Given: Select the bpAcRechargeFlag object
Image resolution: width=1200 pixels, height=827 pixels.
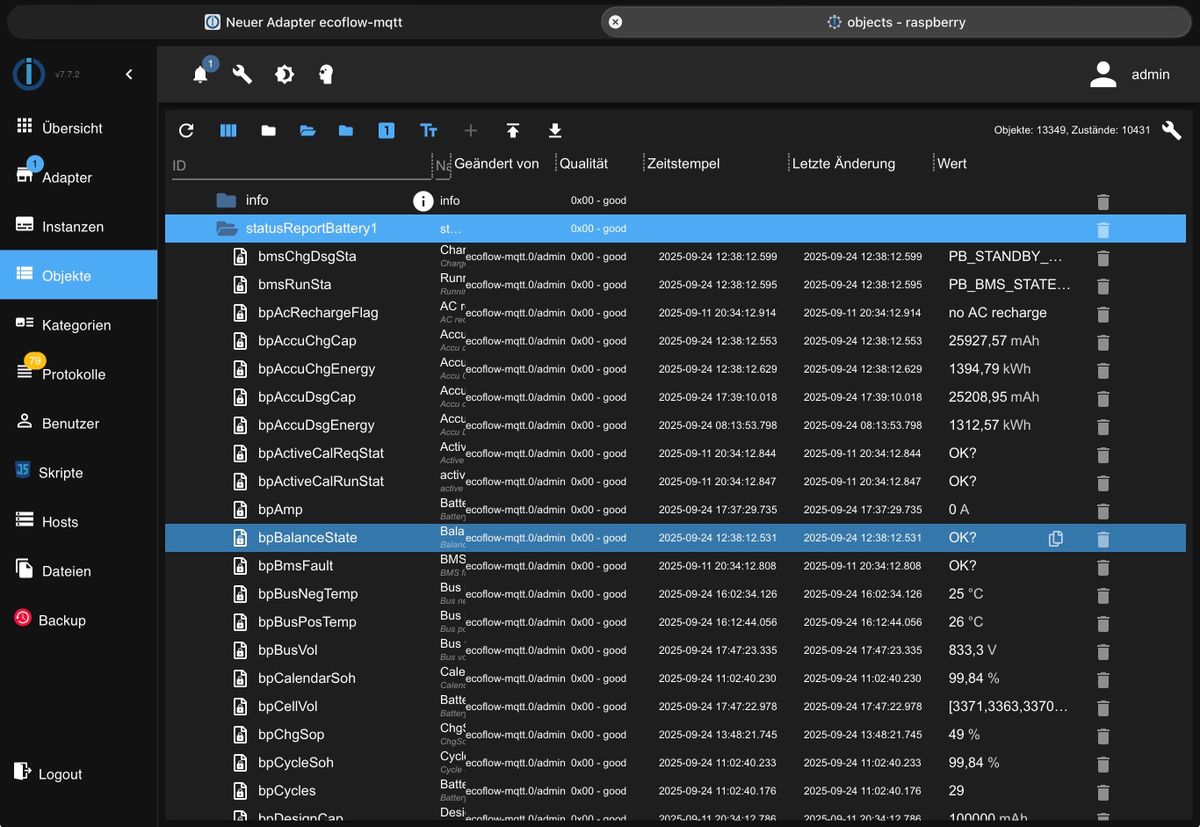Looking at the screenshot, I should [675, 312].
